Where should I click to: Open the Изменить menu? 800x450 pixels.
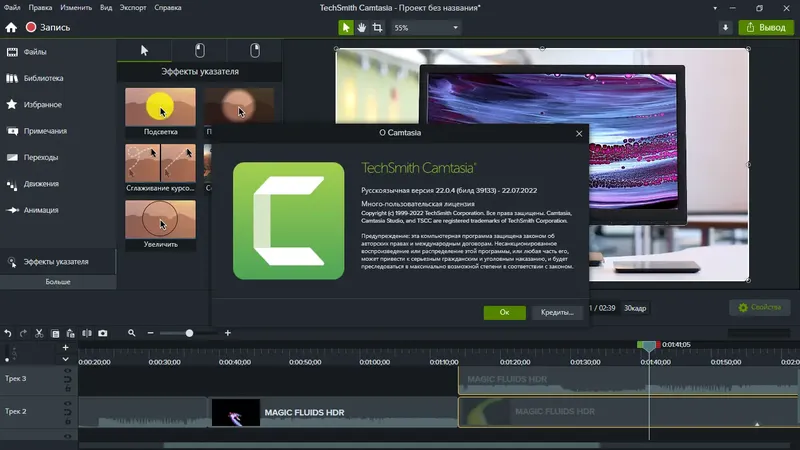[76, 8]
